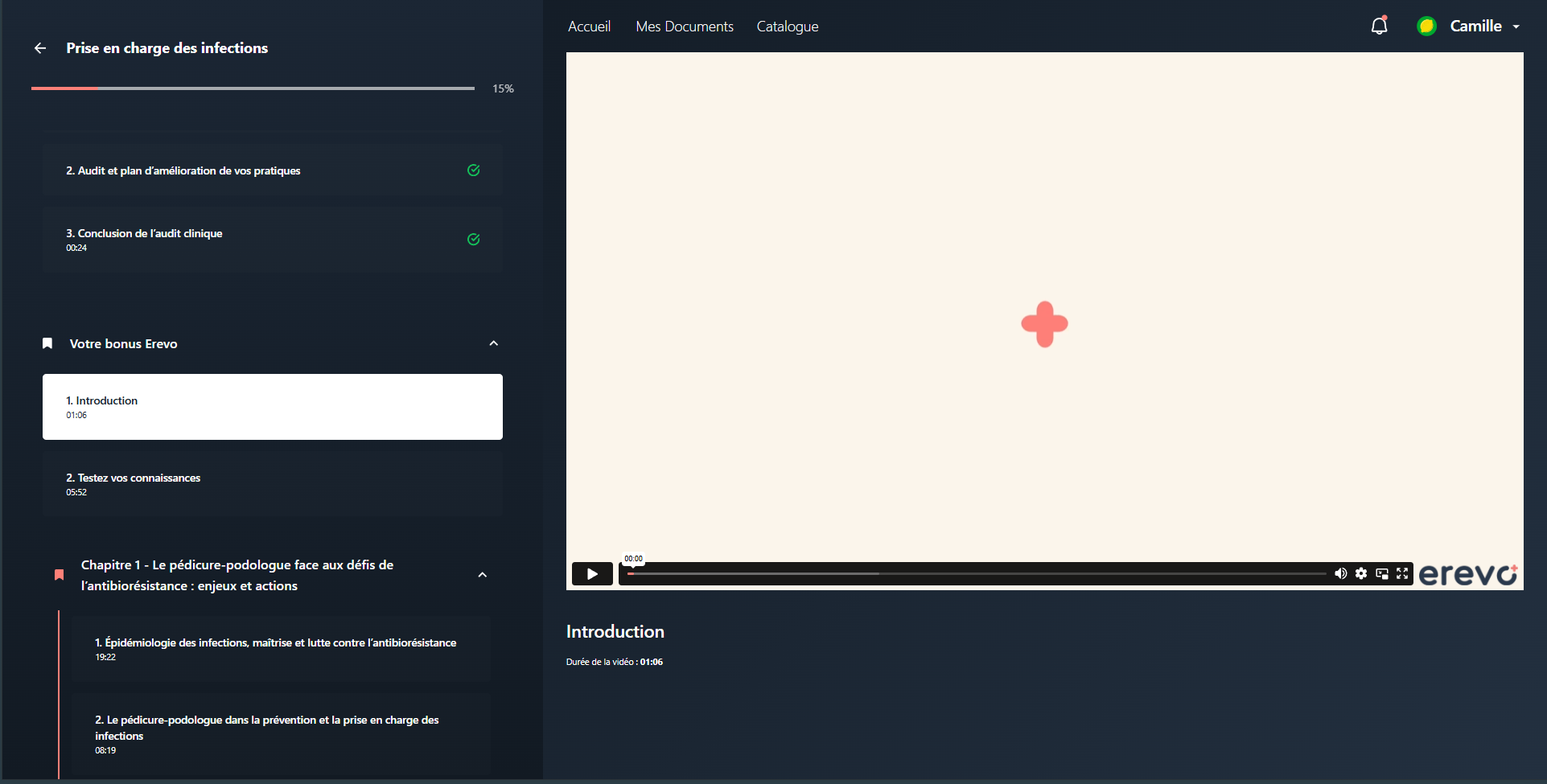Open the Catalogue menu item
This screenshot has height=784, width=1547.
click(x=788, y=27)
